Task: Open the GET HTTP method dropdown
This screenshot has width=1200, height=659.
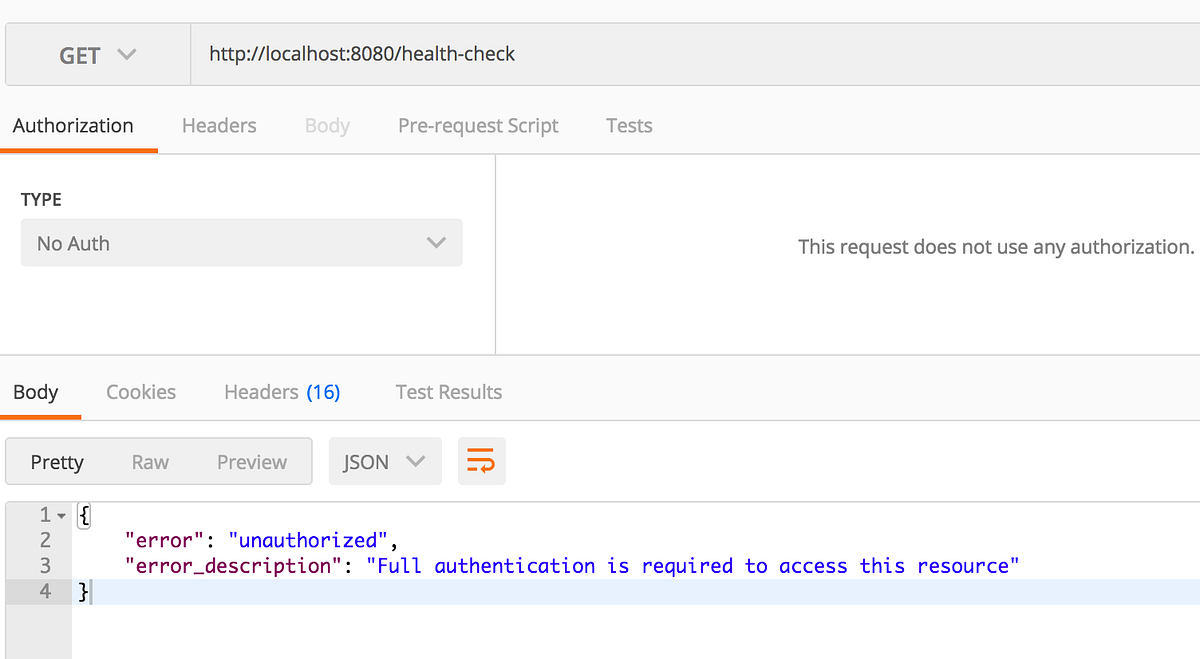Action: pyautogui.click(x=97, y=55)
